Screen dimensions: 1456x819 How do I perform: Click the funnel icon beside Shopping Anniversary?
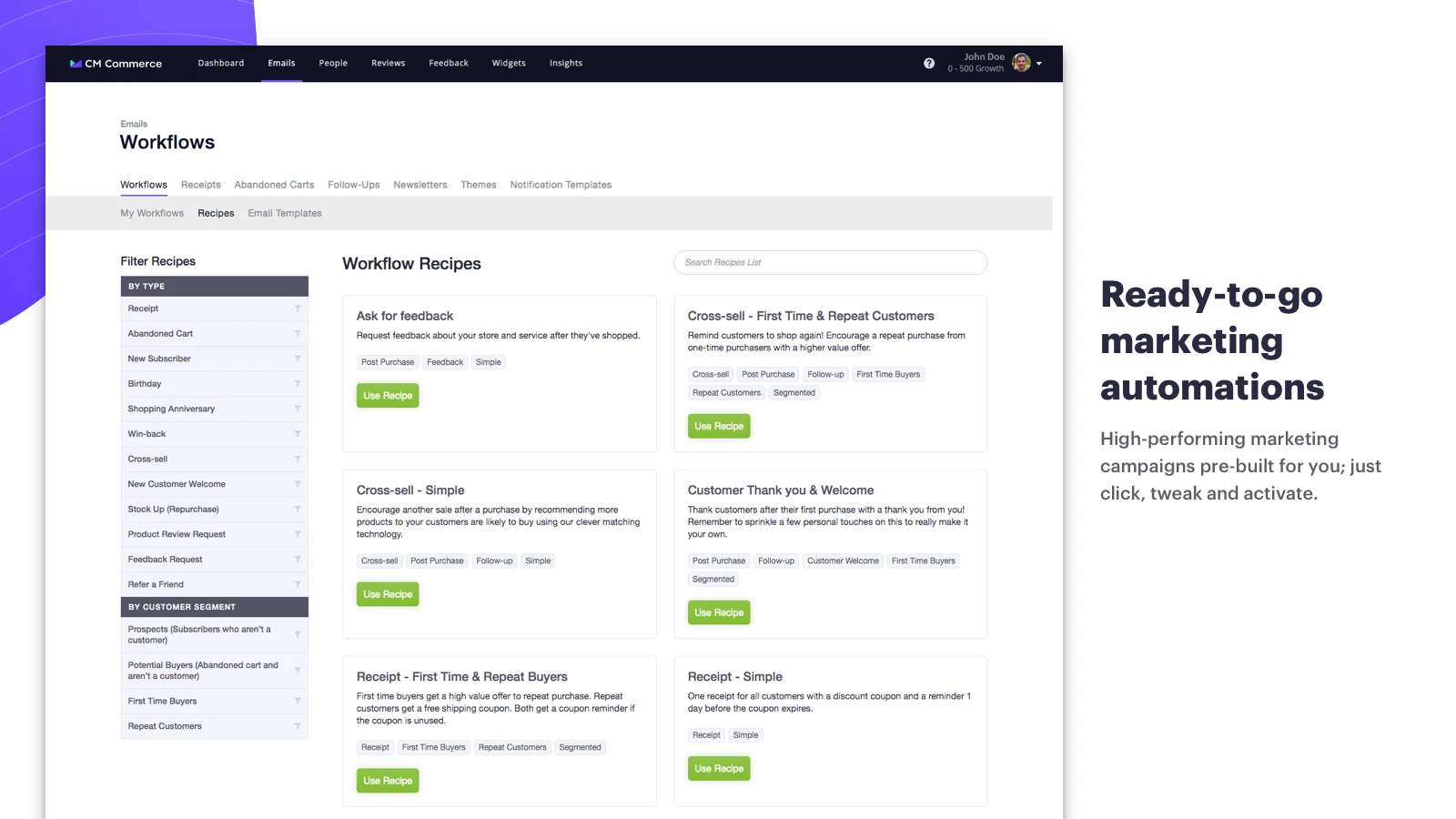(x=298, y=409)
